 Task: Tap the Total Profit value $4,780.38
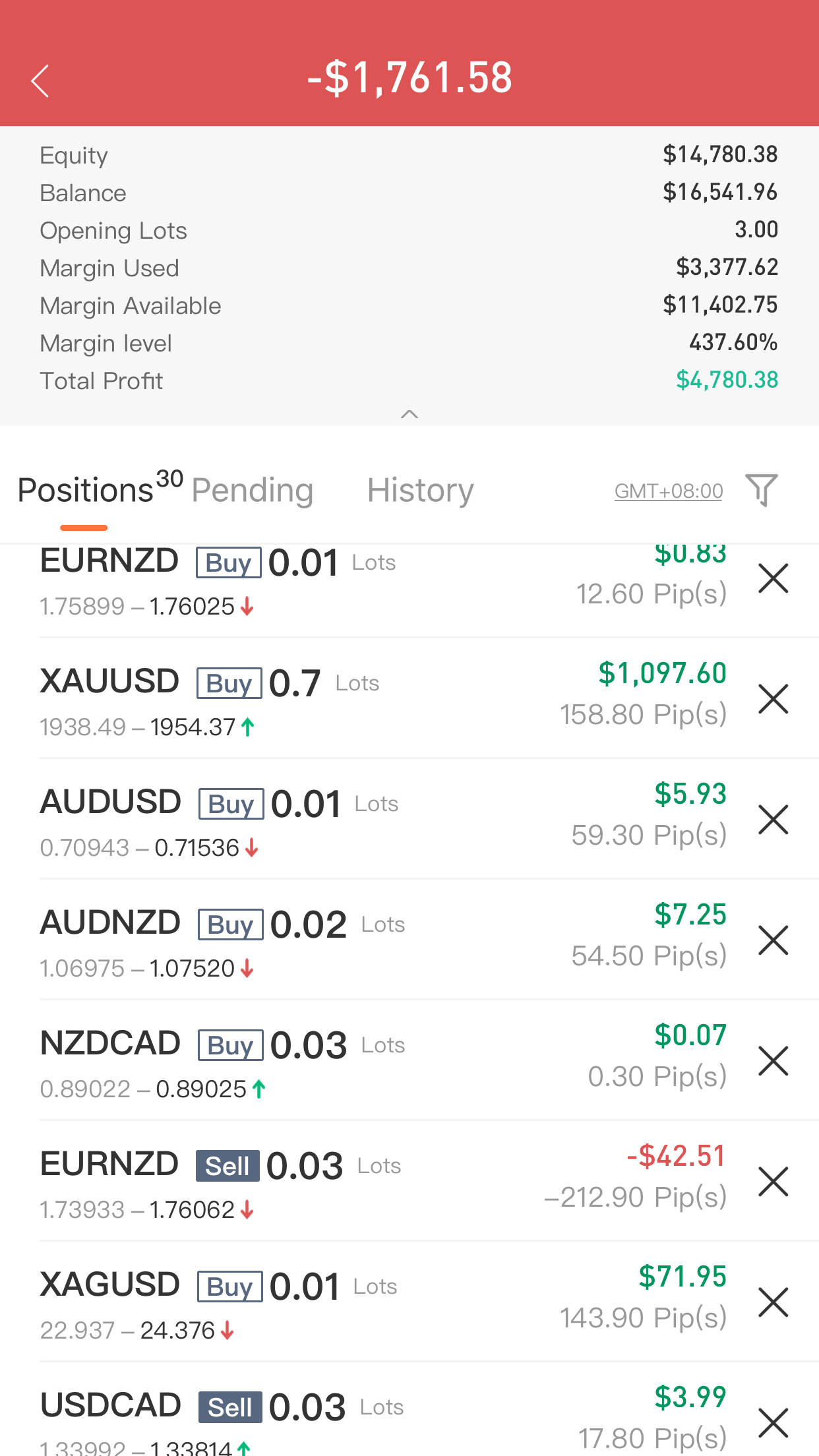pyautogui.click(x=727, y=380)
